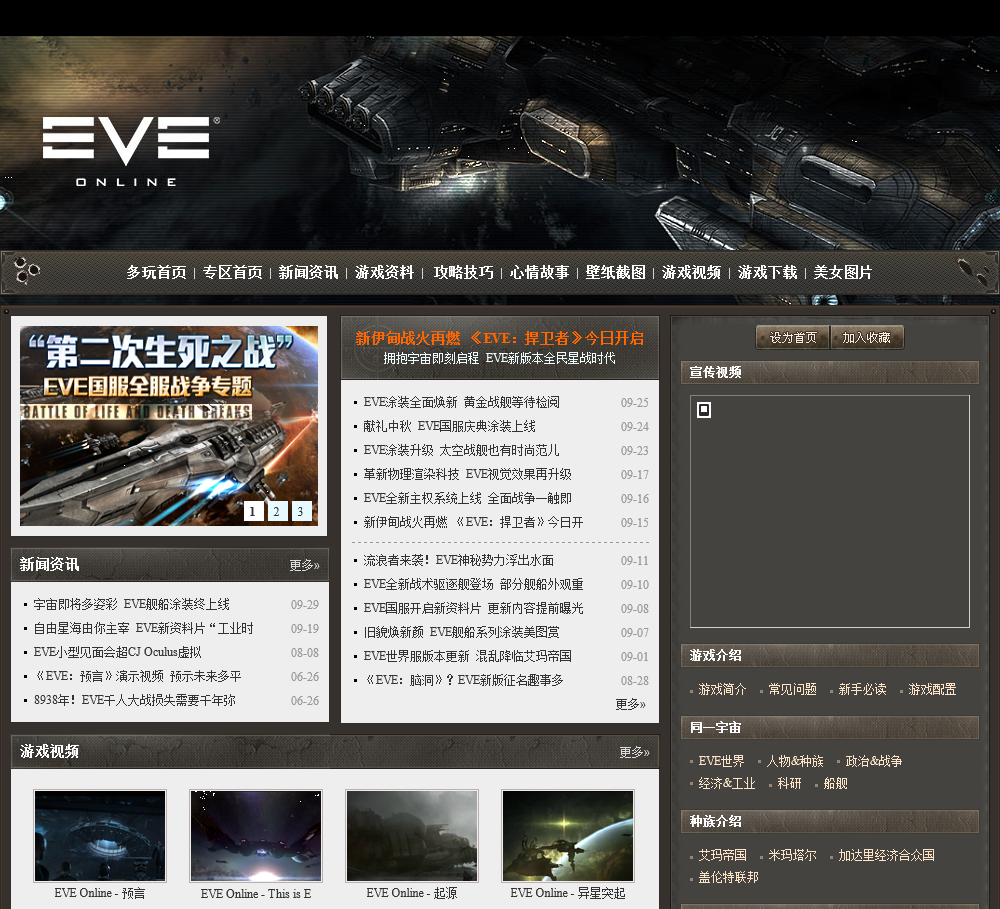Open article EVE涂装全面焕新 黄金战舰等待检阅
1000x909 pixels.
tap(461, 403)
